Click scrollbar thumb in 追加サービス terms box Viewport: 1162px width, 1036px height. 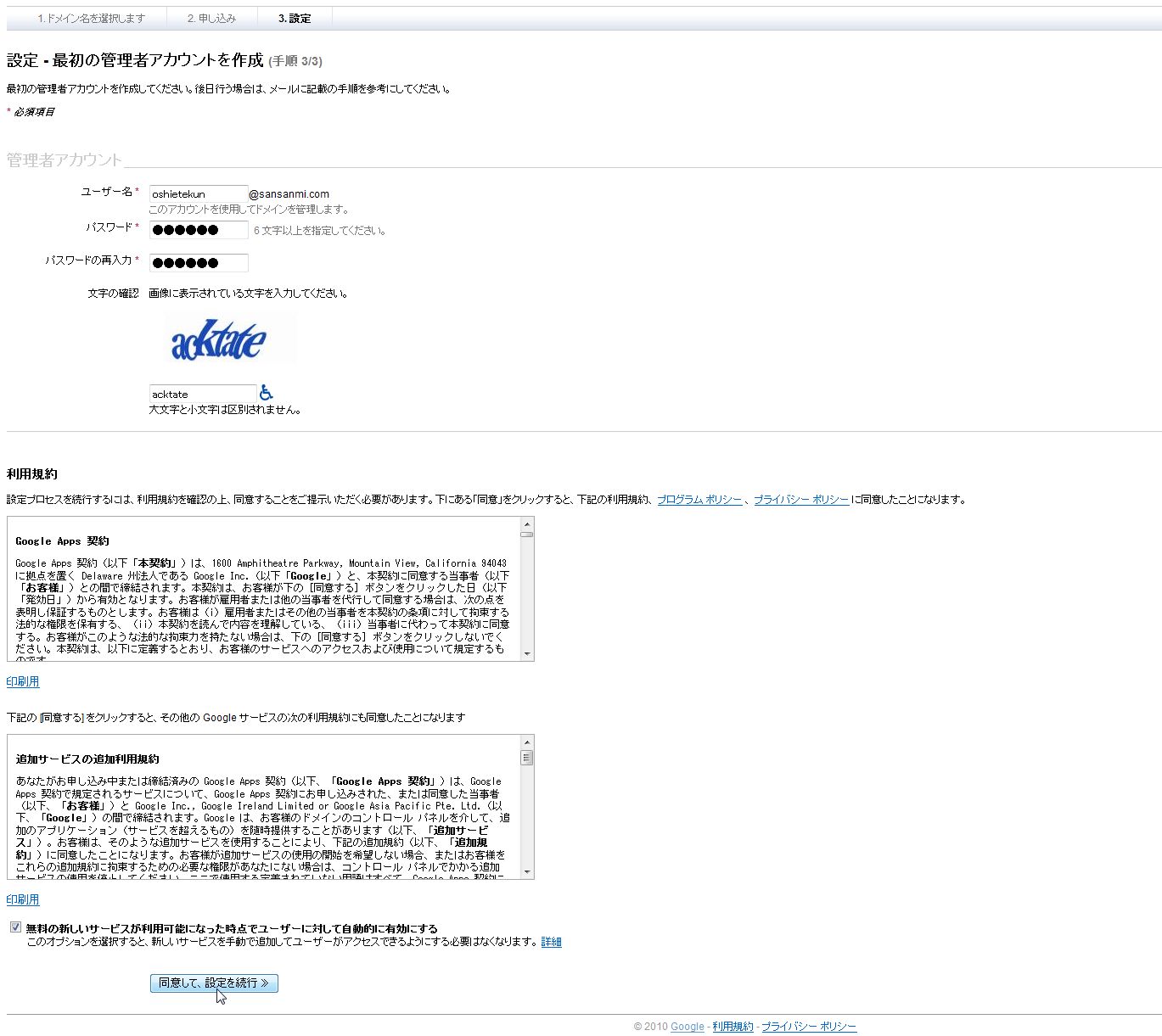point(527,758)
